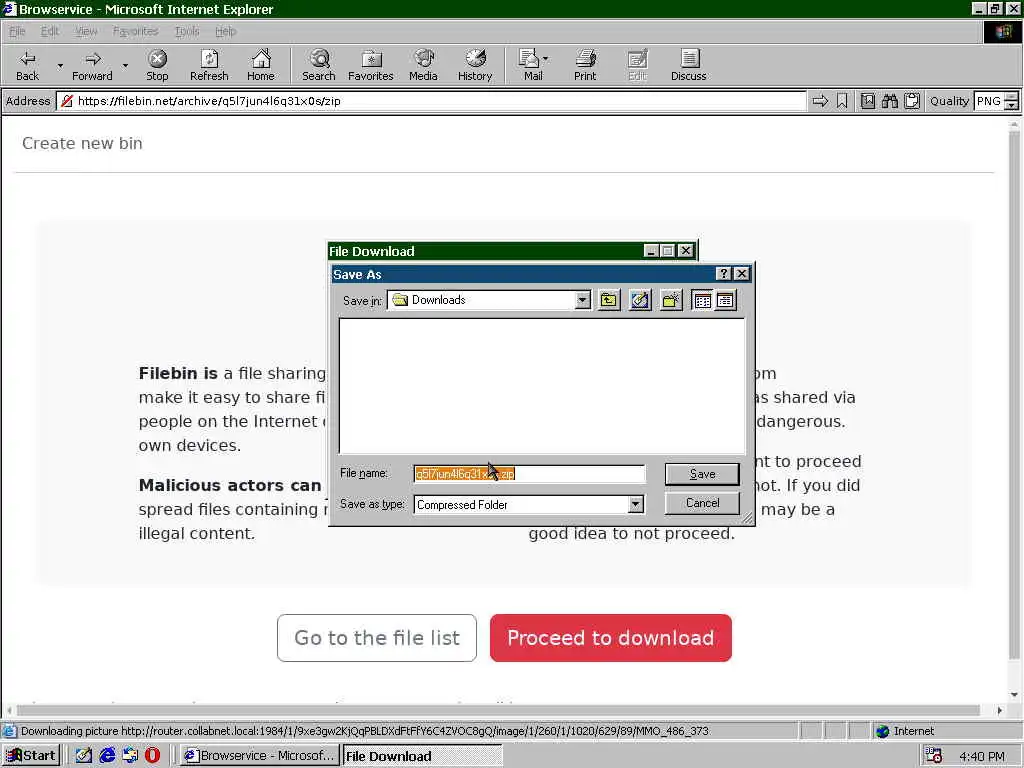This screenshot has height=768, width=1024.
Task: Open the Forward history dropdown arrow
Action: [x=125, y=66]
